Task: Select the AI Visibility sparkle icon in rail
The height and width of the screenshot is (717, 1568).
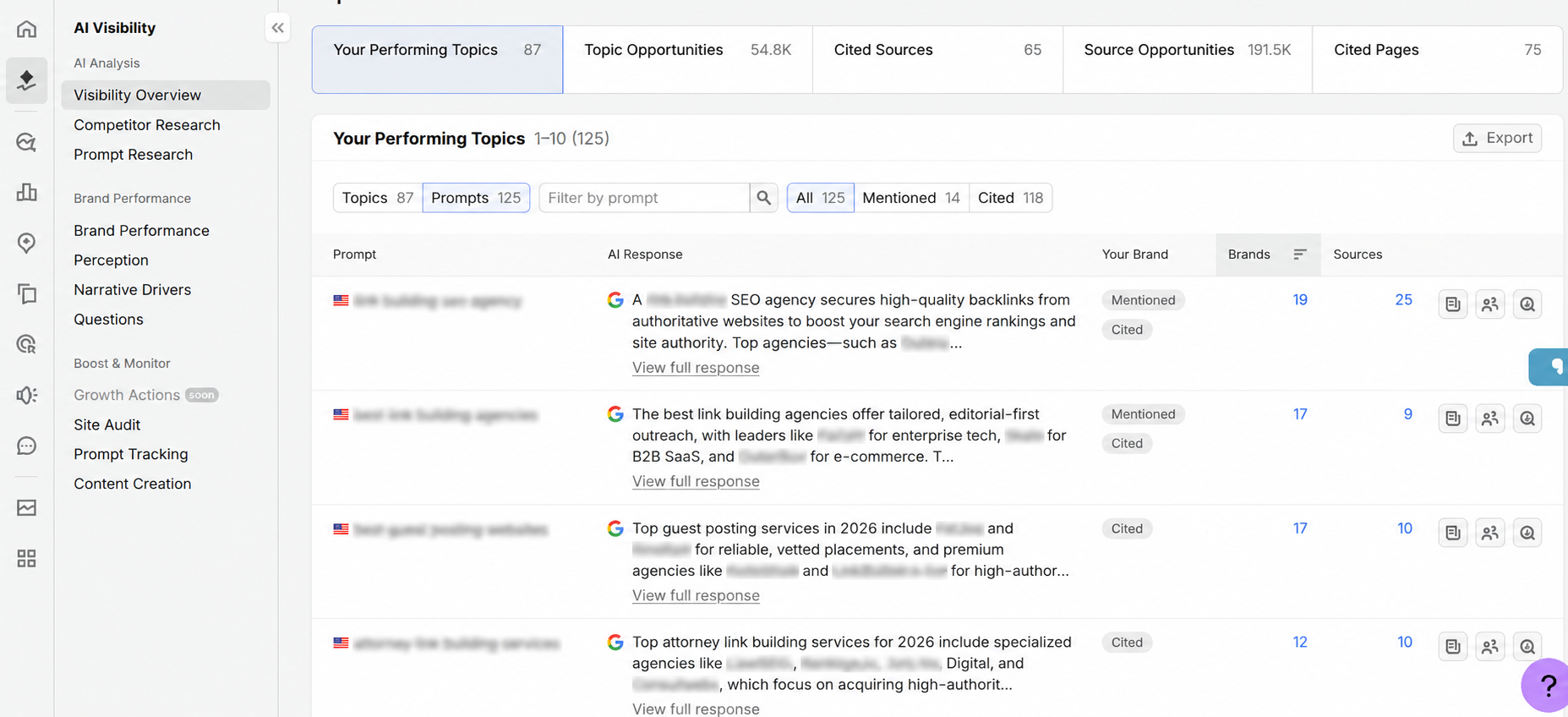Action: coord(26,80)
